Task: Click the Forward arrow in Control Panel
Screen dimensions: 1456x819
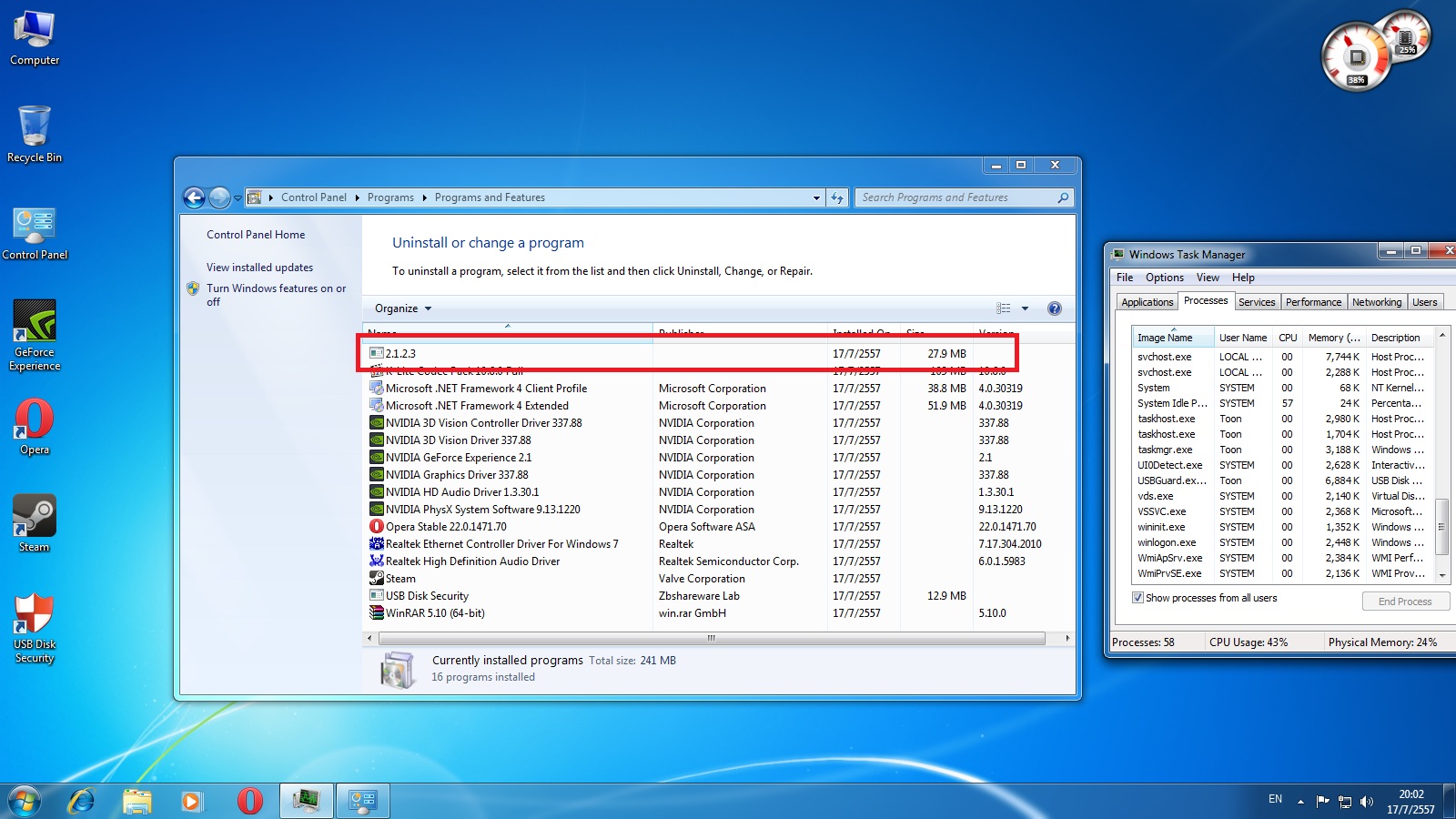Action: coord(219,197)
